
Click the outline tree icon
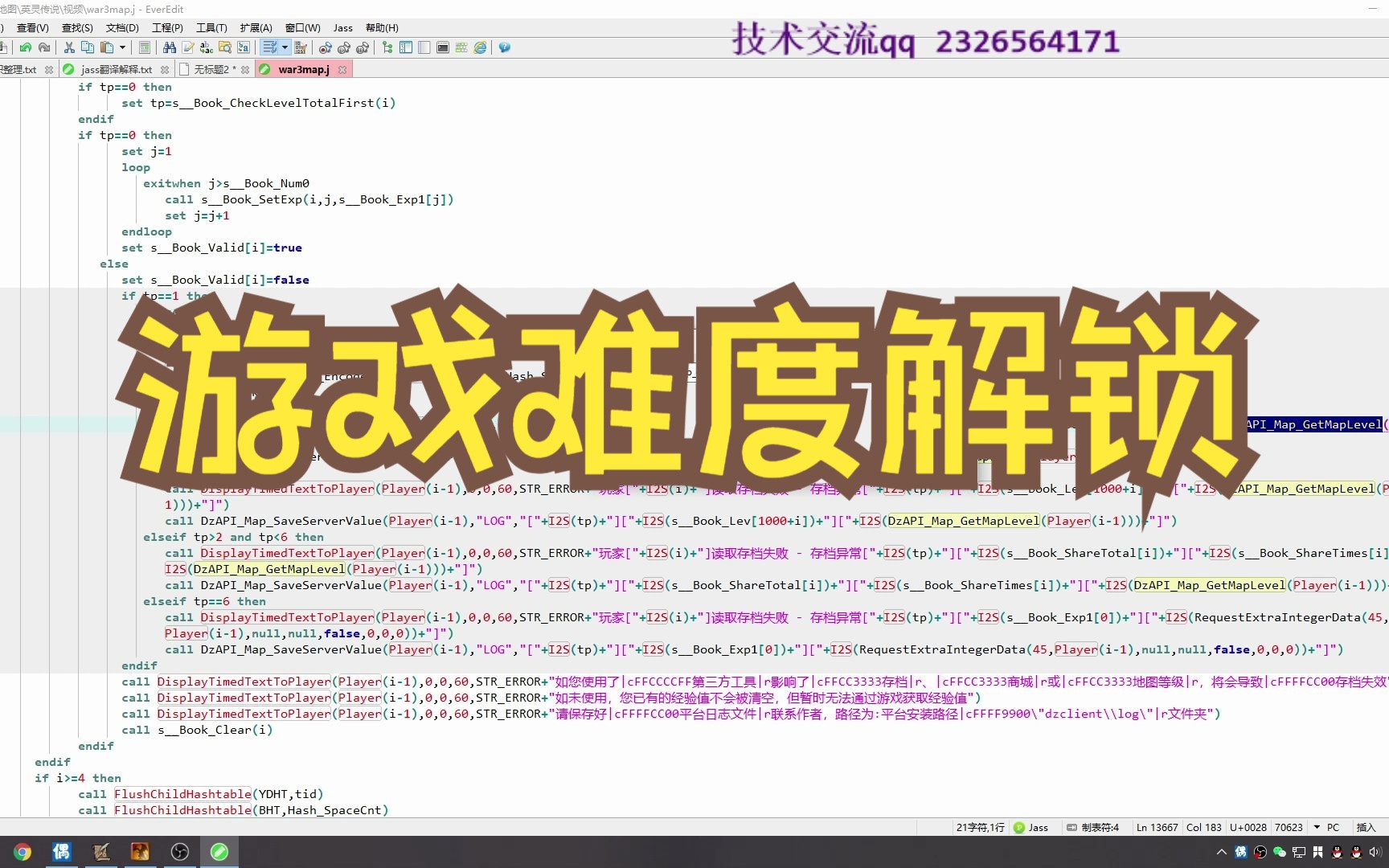pos(387,47)
